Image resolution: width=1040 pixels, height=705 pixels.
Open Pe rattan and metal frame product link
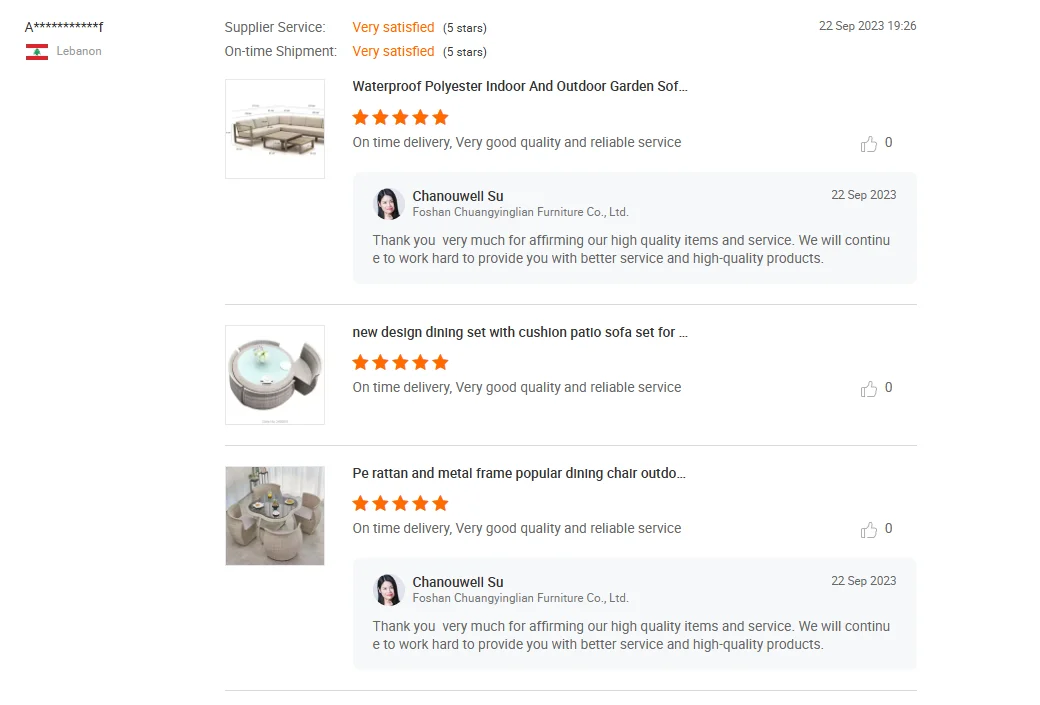519,473
